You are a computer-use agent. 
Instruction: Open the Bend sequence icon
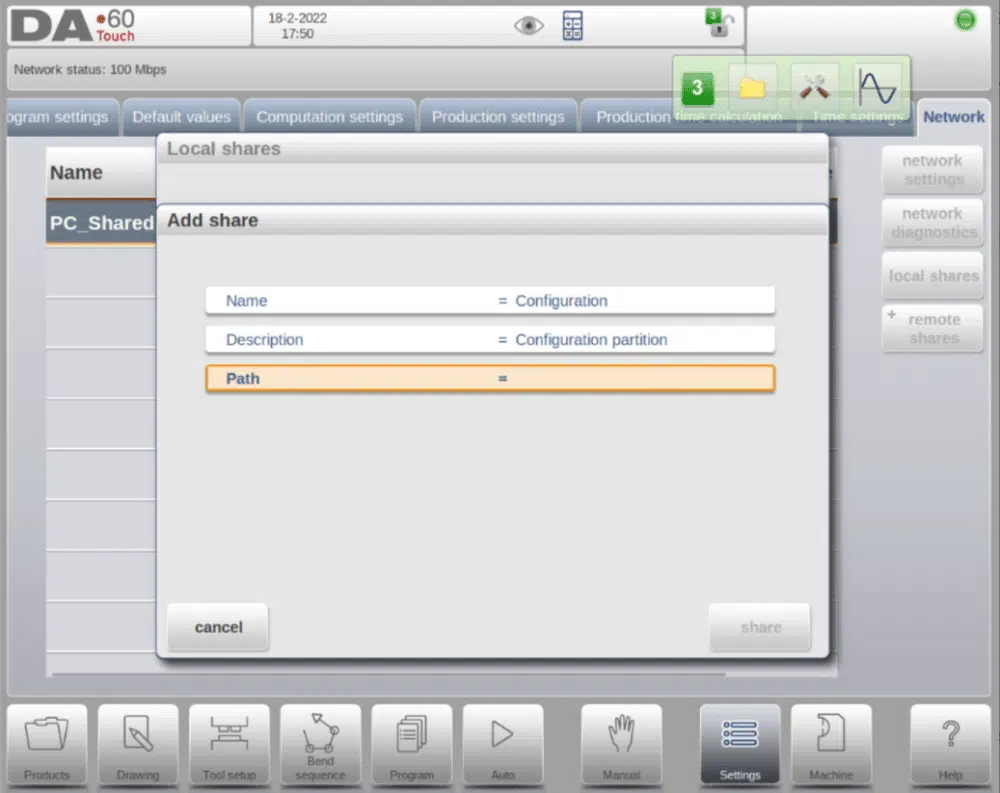320,744
